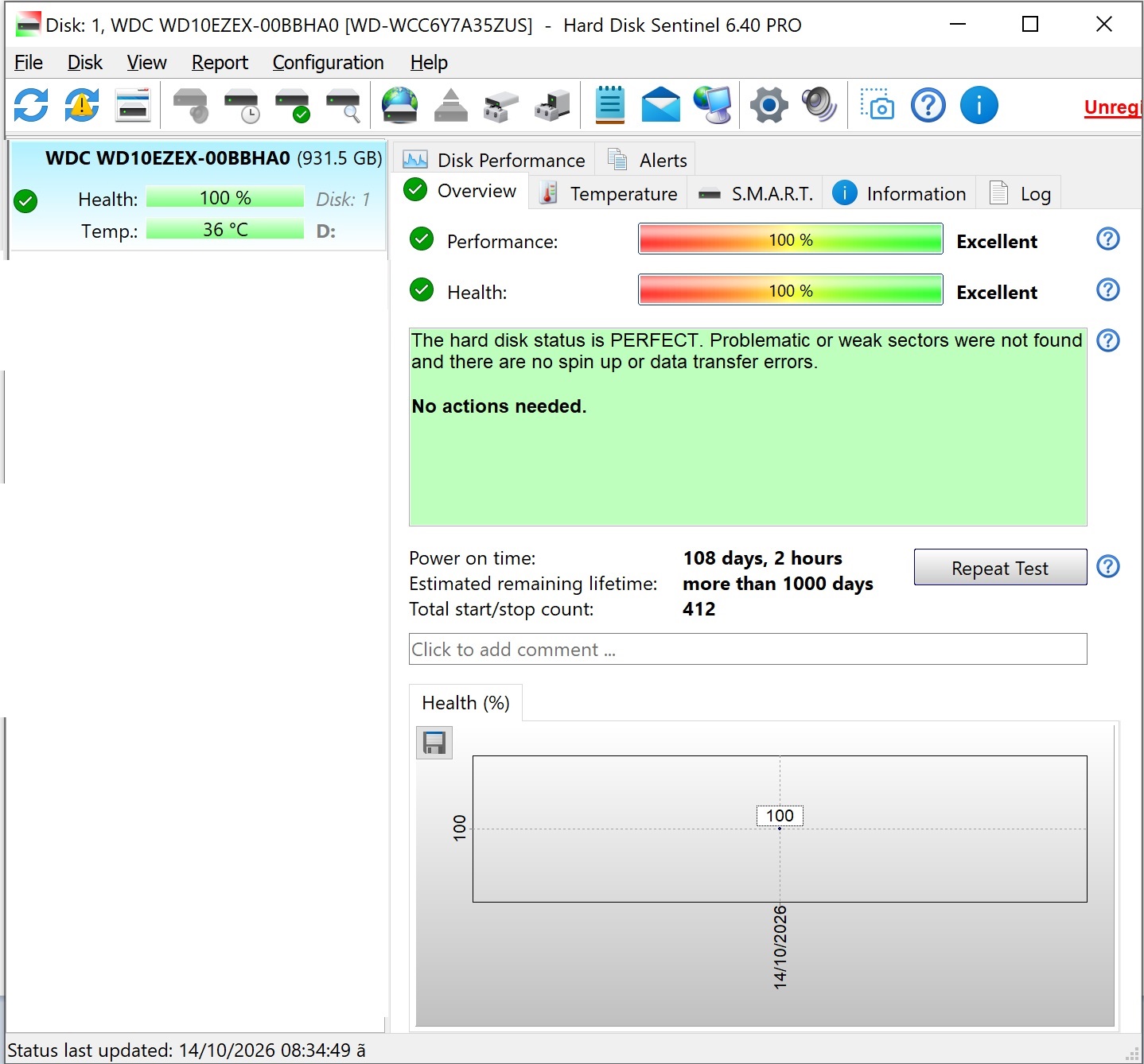Click help icon beside the Health rating
The height and width of the screenshot is (1064, 1144).
coord(1108,289)
